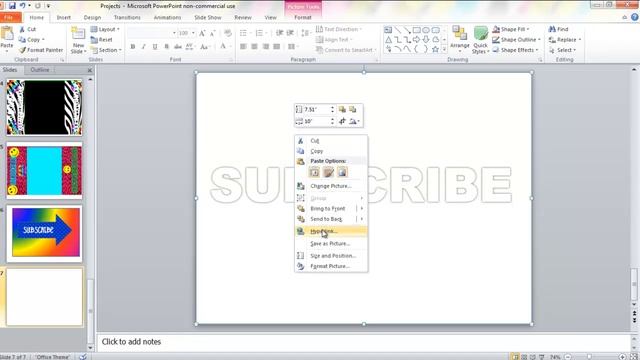
Task: Switch to the Animations ribbon tab
Action: (x=167, y=18)
